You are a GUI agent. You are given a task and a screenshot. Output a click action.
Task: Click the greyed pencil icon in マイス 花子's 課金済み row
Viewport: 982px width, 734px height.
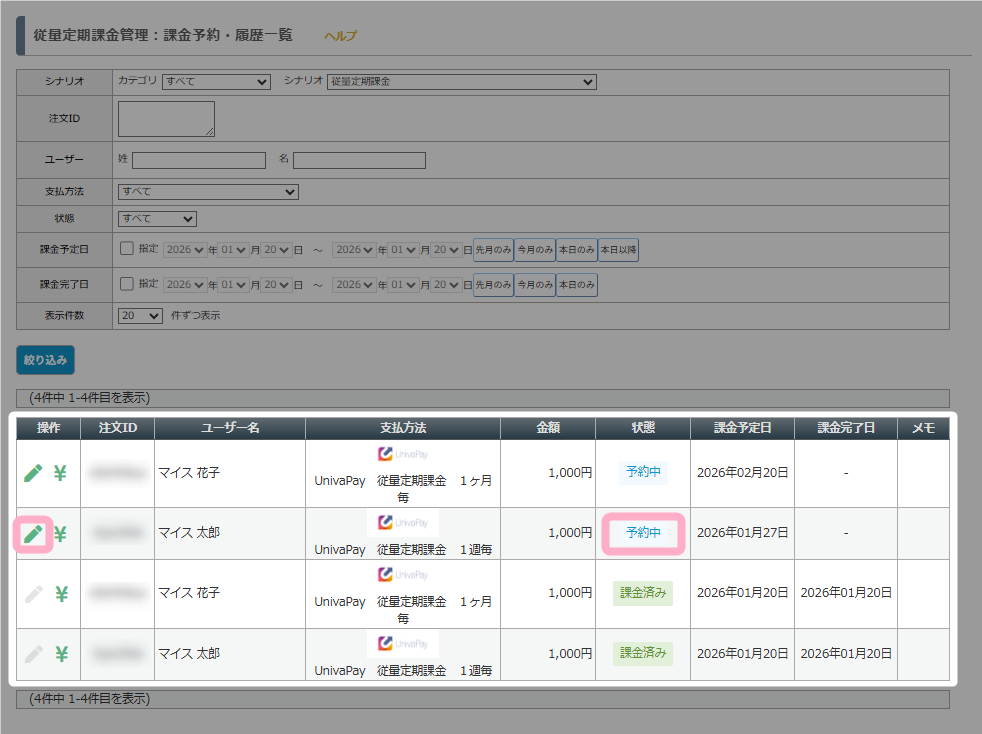coord(34,594)
